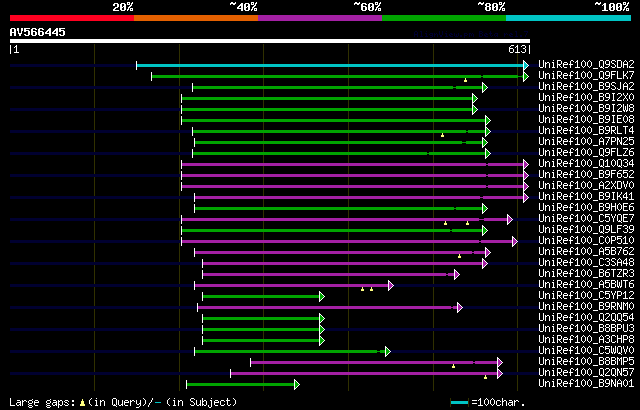Click the green ~80% identity legend segment
This screenshot has height=410, width=640.
444,18
